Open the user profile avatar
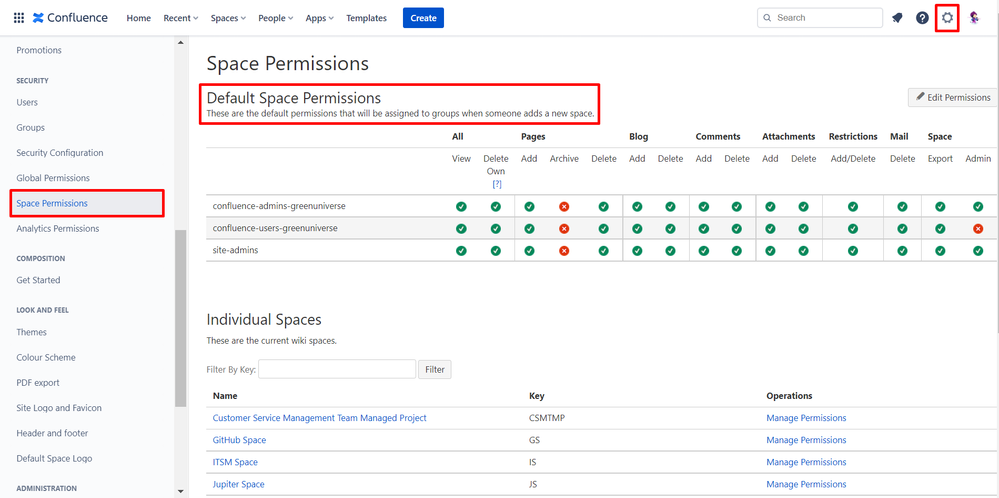 point(974,18)
